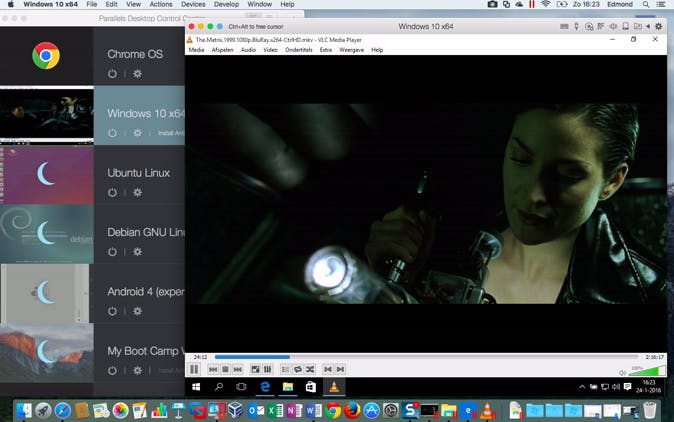Launch Microsoft Edge from Windows taskbar
The width and height of the screenshot is (674, 422).
point(265,387)
